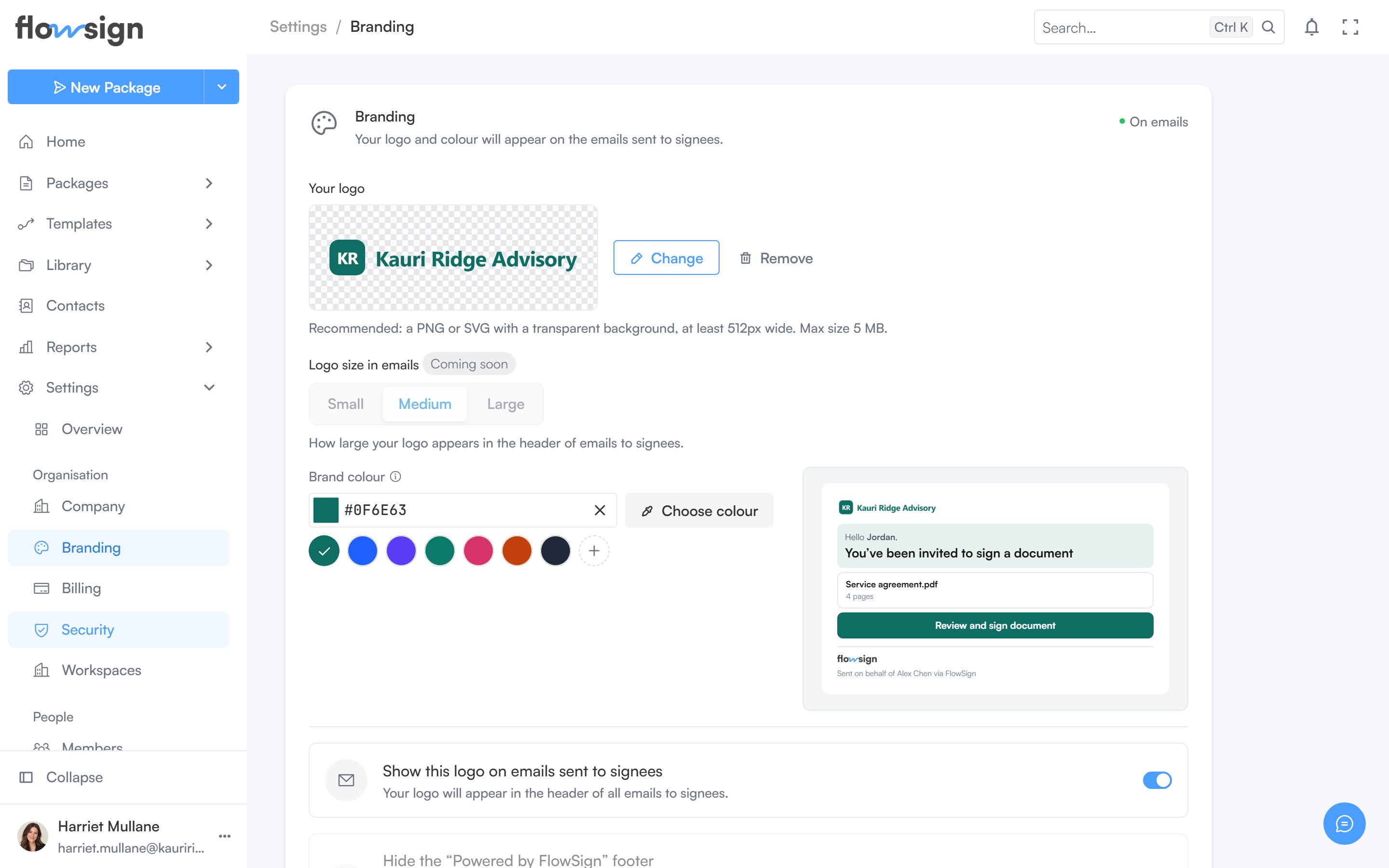Click the Library folder icon
The image size is (1389, 868).
(26, 265)
